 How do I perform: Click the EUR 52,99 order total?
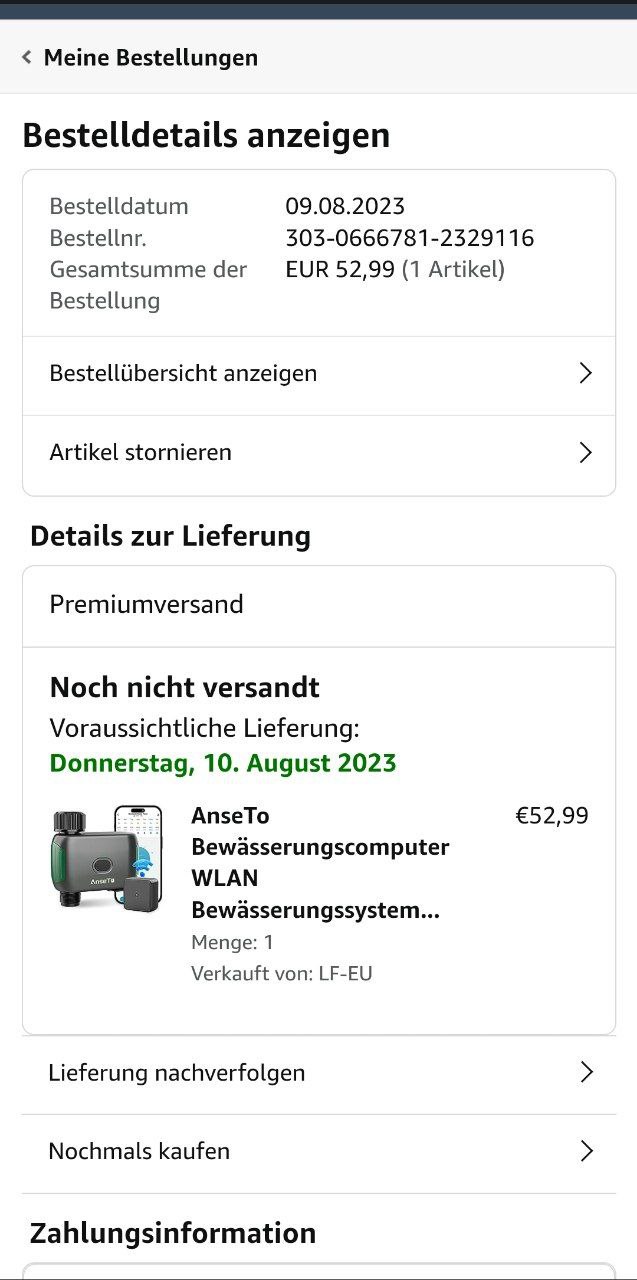pos(340,270)
